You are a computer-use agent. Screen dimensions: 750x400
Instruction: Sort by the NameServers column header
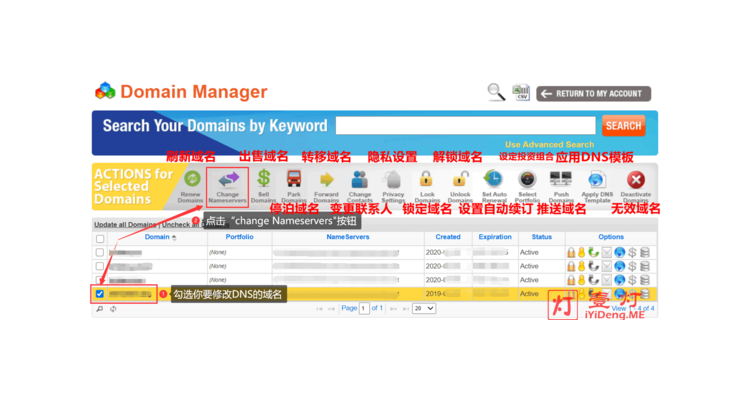(x=348, y=237)
